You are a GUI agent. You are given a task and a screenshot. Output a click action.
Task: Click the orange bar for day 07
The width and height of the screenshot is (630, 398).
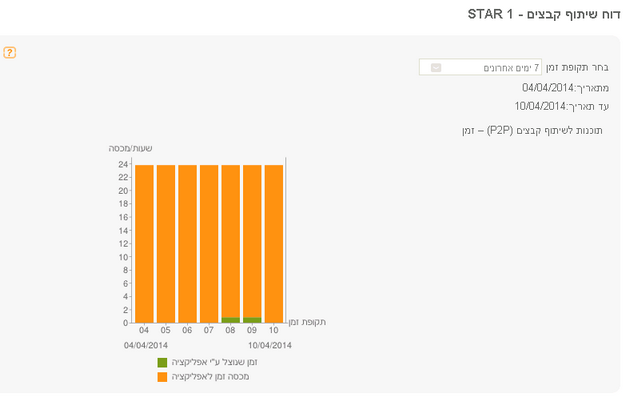tap(209, 244)
